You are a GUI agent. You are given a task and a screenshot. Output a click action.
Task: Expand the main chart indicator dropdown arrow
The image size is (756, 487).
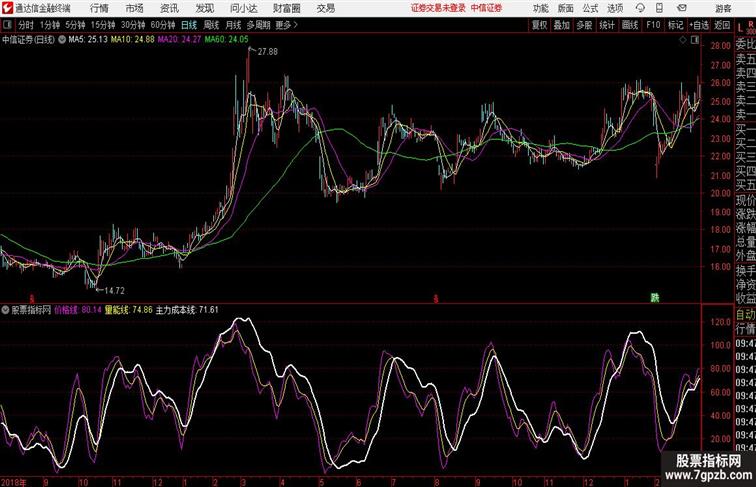point(62,40)
